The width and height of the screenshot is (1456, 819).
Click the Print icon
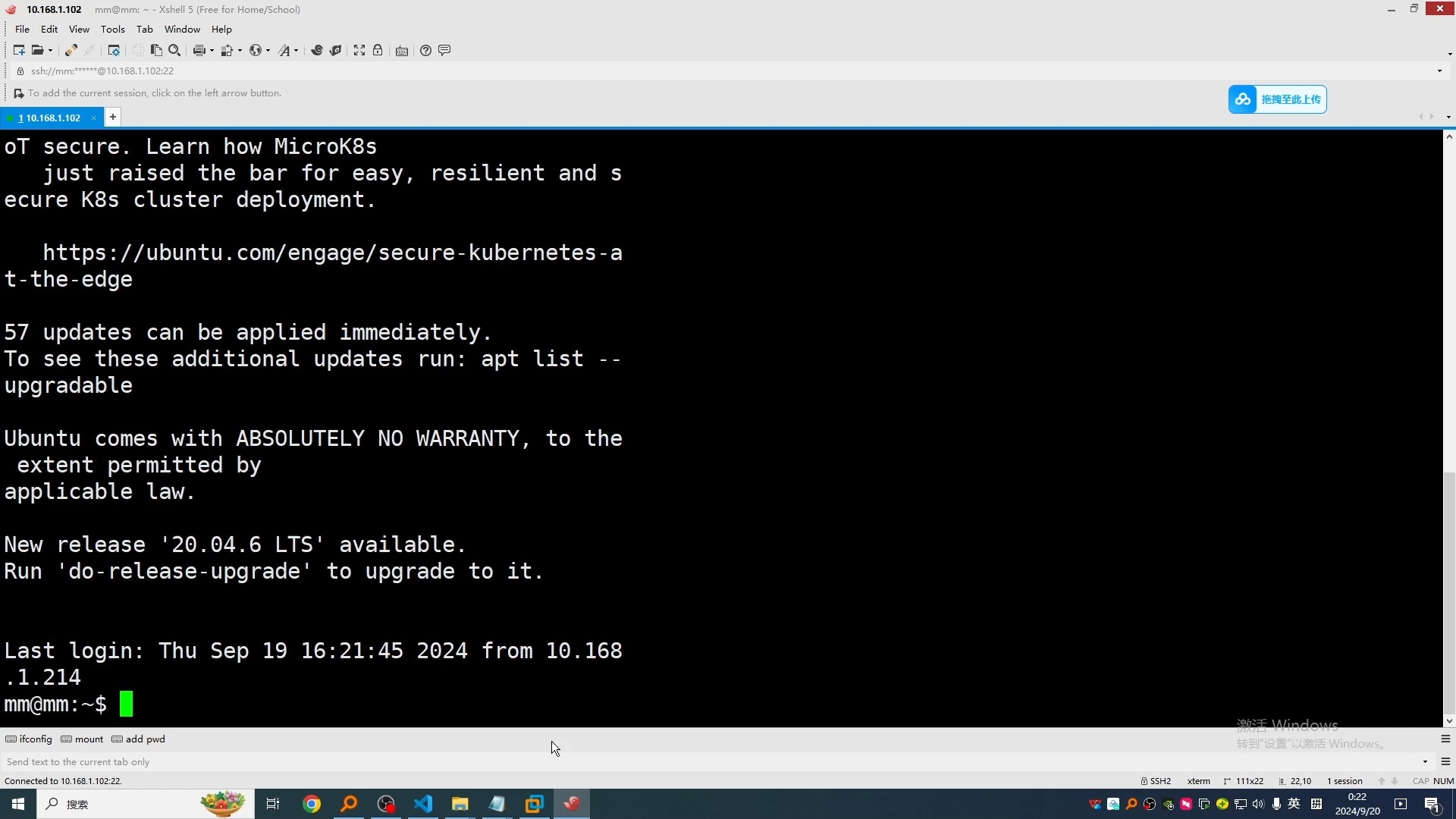(x=199, y=50)
